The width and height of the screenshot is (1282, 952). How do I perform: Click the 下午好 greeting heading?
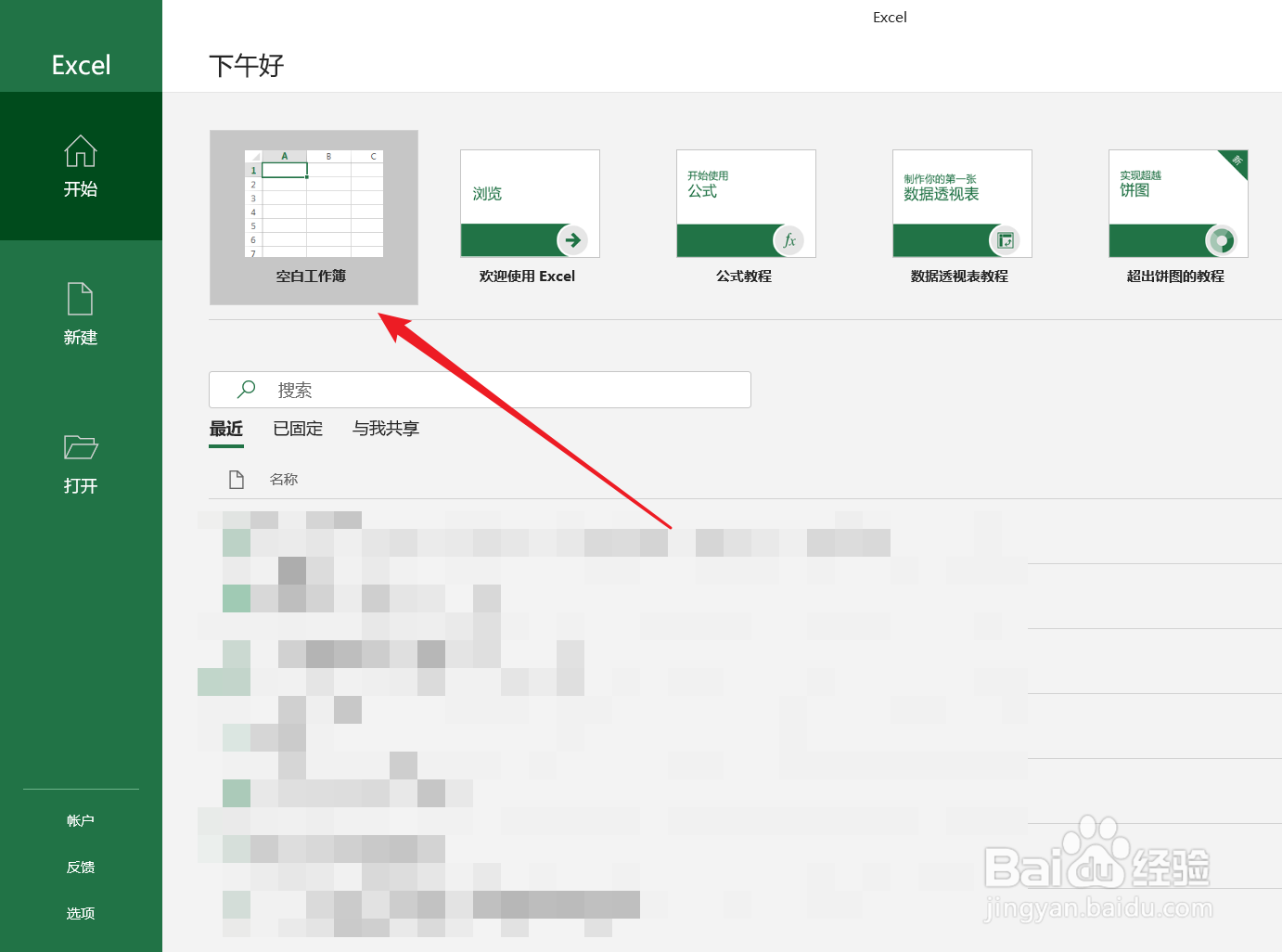247,66
